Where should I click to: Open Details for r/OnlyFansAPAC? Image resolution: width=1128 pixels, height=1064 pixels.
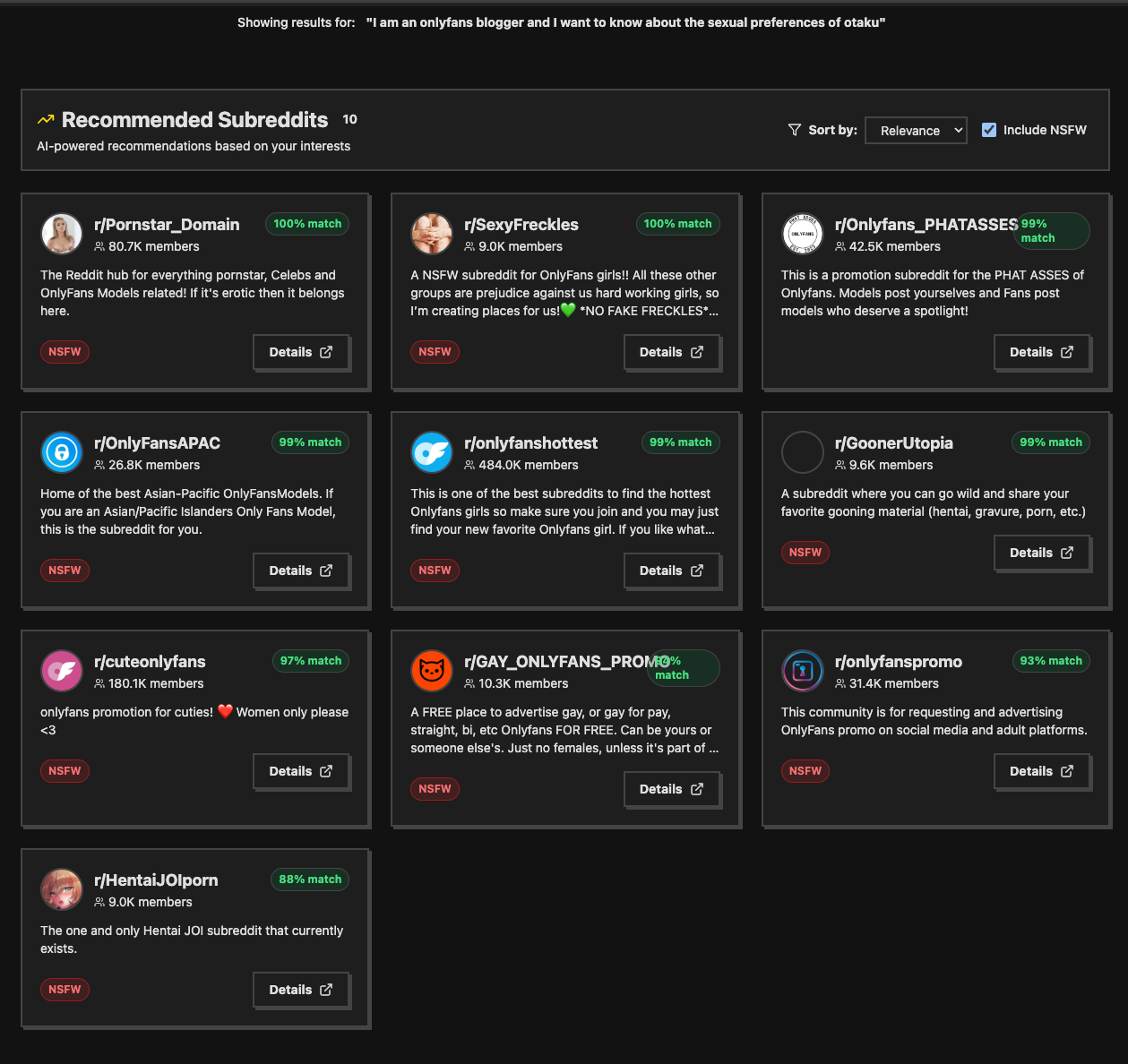[300, 571]
